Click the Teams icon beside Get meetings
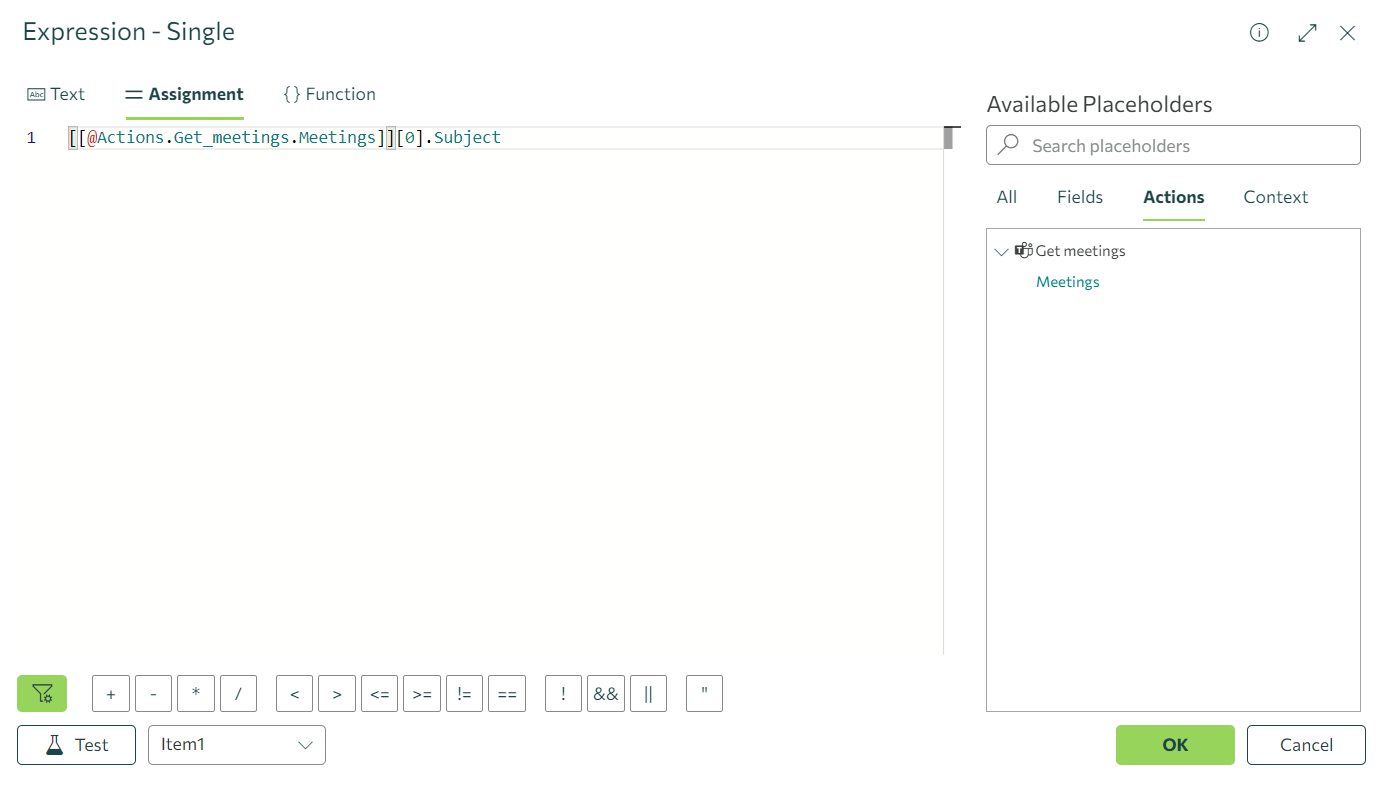The image size is (1379, 786). pyautogui.click(x=1023, y=251)
